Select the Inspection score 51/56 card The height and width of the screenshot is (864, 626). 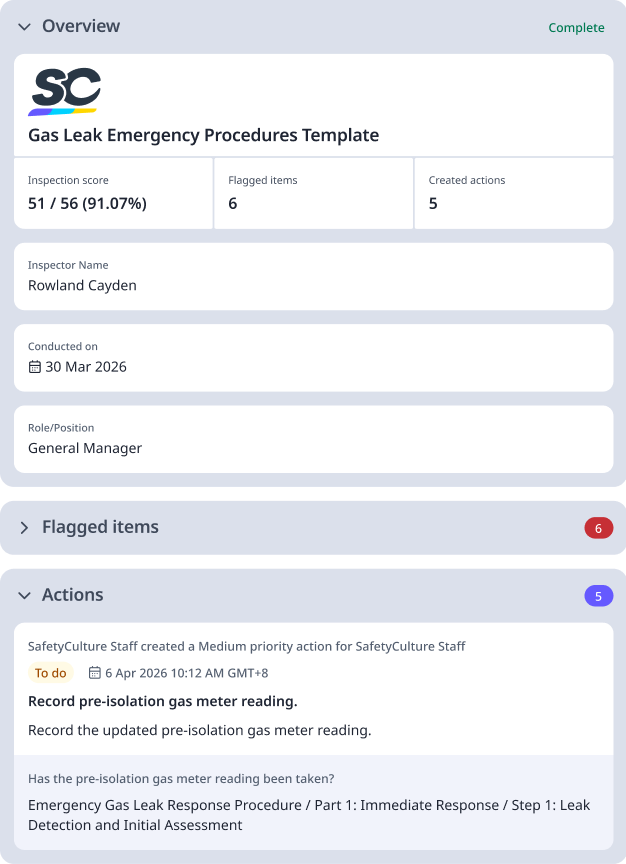click(x=113, y=193)
